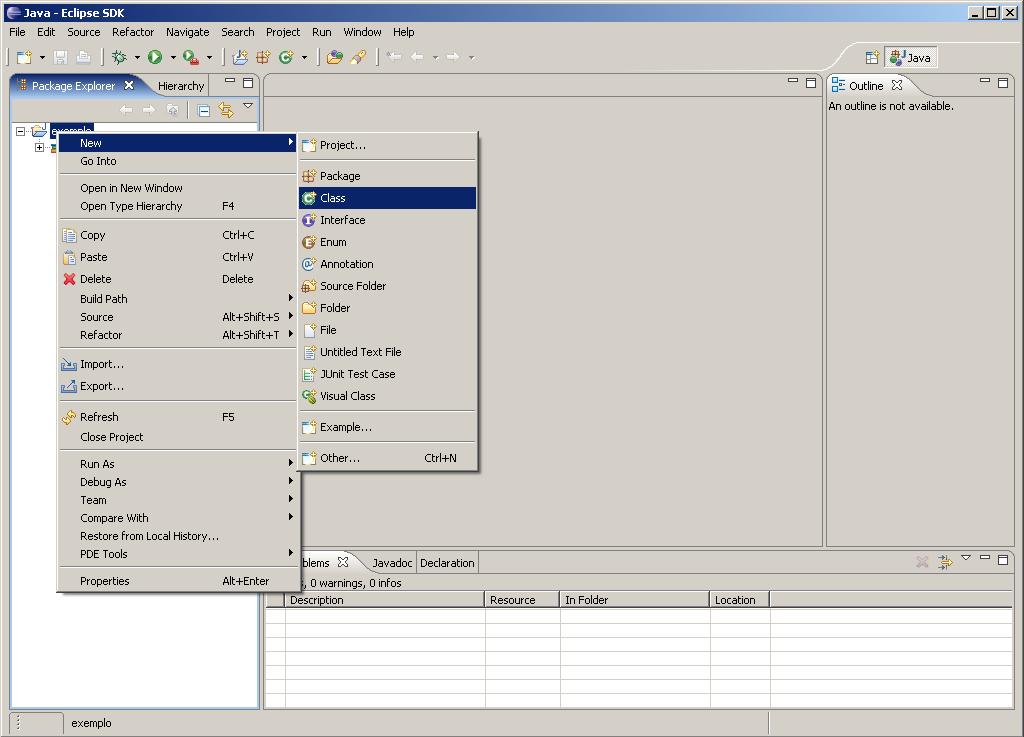The image size is (1024, 737).
Task: Click the New Java Class toolbar icon
Action: 286,57
